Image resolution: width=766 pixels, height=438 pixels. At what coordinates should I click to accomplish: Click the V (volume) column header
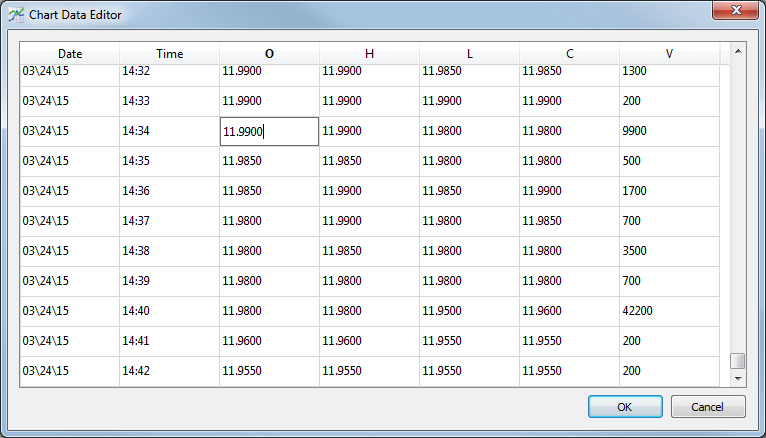click(x=668, y=54)
